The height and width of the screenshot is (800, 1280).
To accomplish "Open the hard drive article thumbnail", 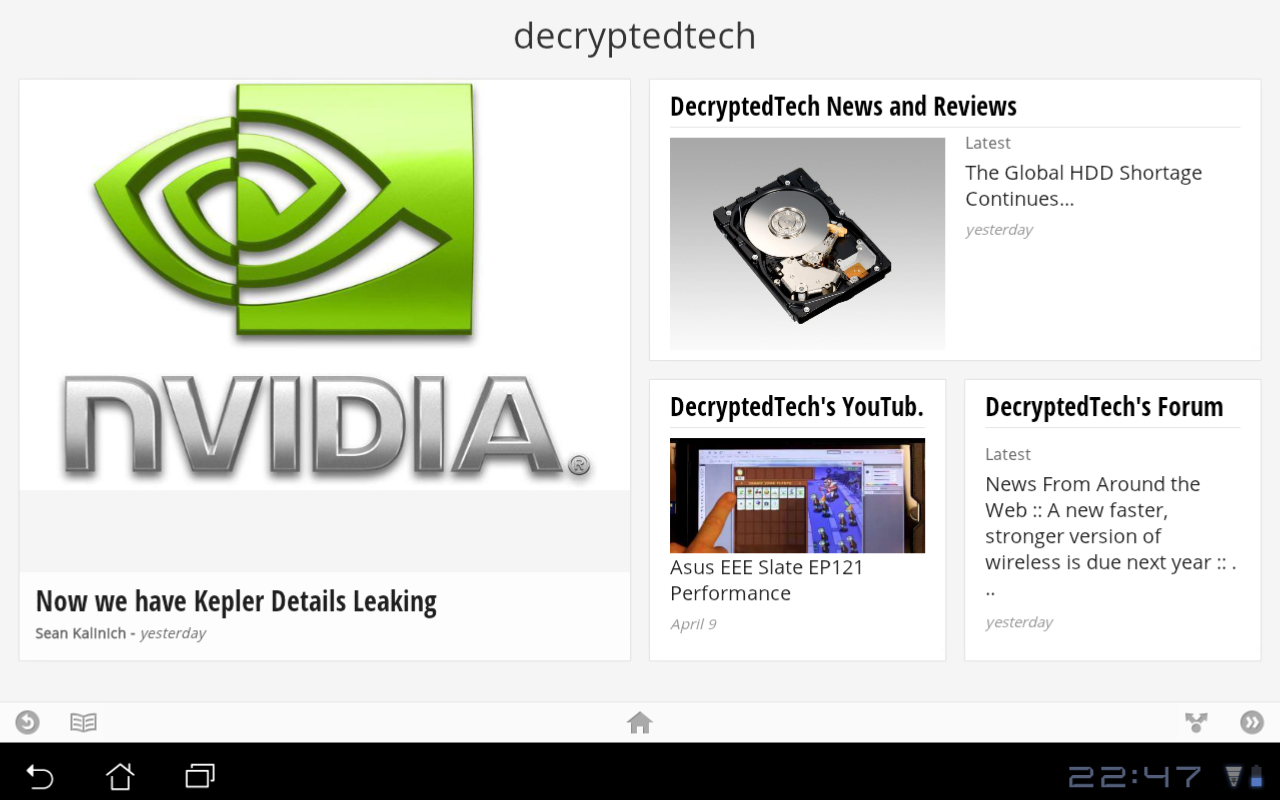I will (x=807, y=243).
